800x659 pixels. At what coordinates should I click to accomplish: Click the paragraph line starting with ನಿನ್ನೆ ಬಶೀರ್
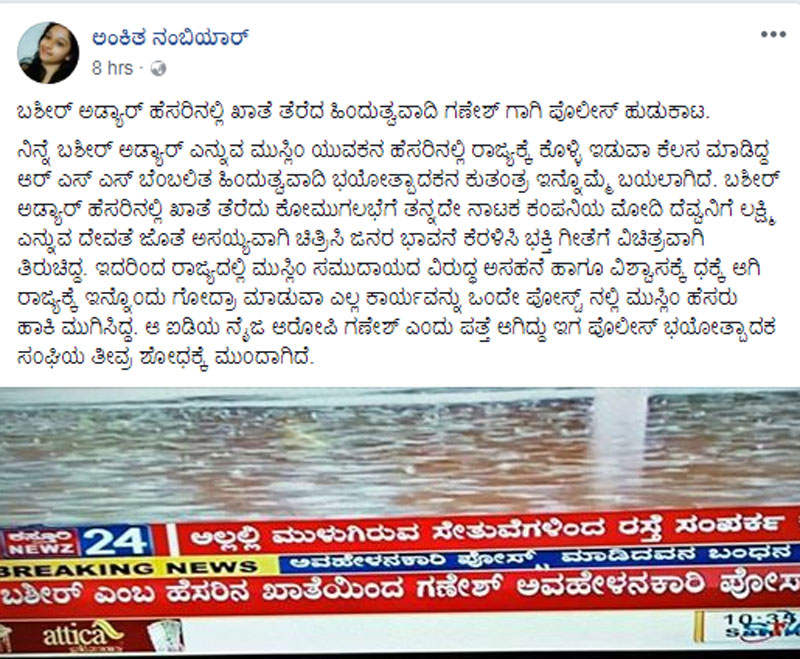click(393, 151)
